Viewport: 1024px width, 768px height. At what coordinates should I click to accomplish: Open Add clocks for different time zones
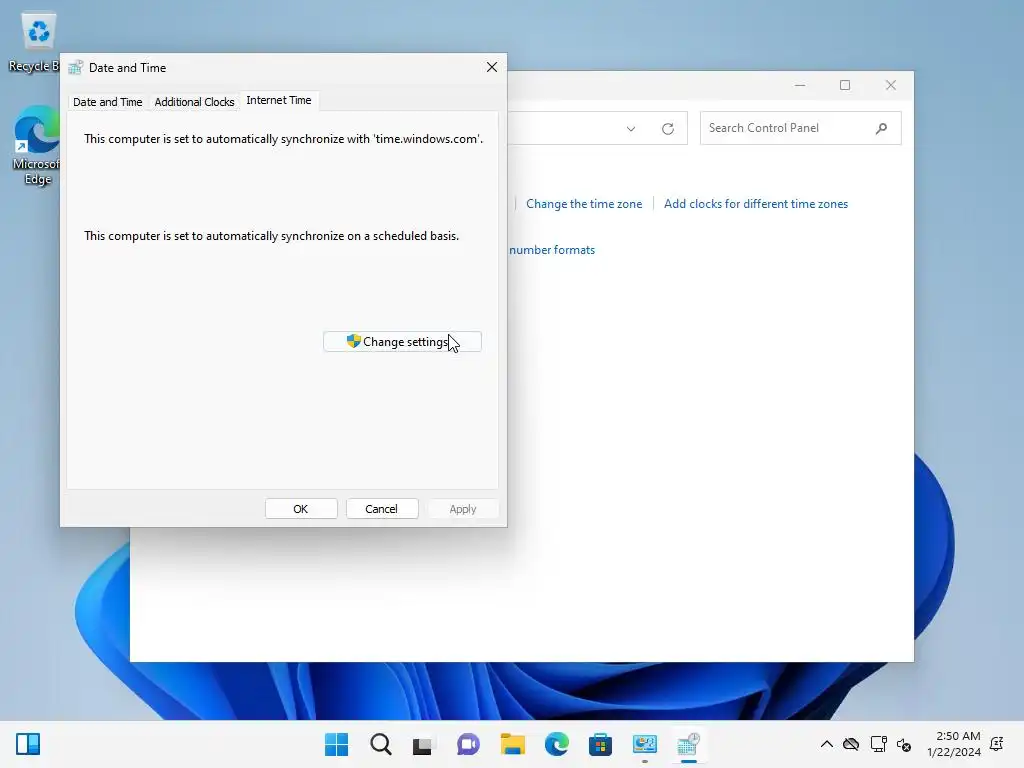(756, 204)
